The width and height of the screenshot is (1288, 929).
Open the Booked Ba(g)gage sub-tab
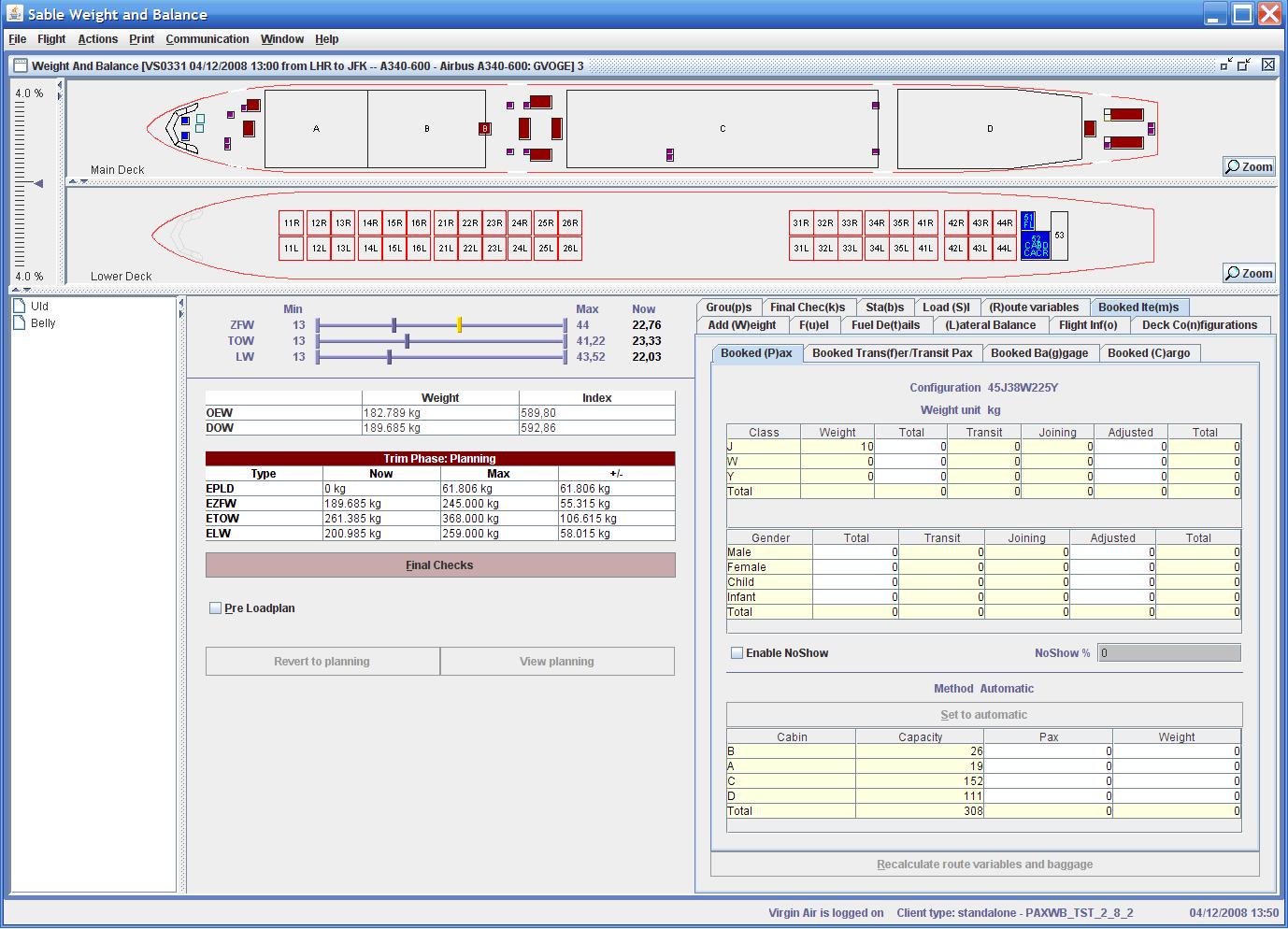[1039, 353]
